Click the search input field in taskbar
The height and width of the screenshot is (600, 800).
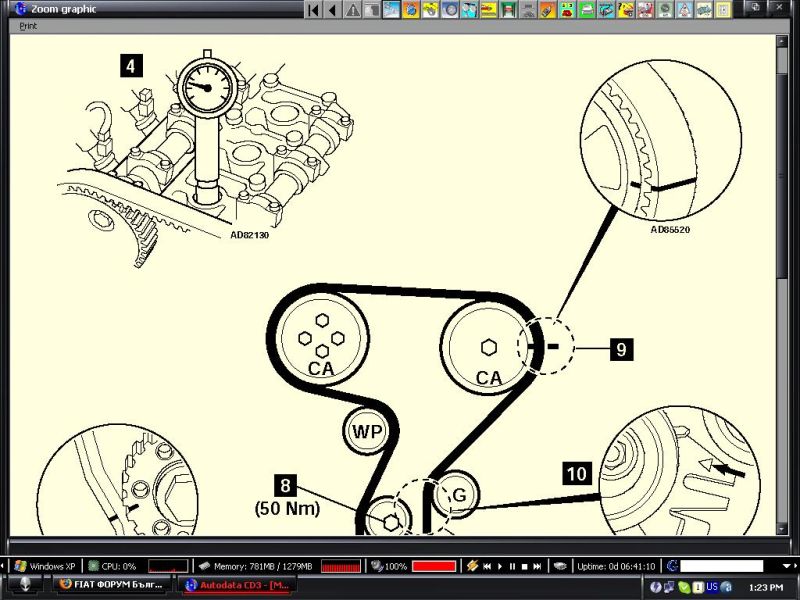point(720,566)
